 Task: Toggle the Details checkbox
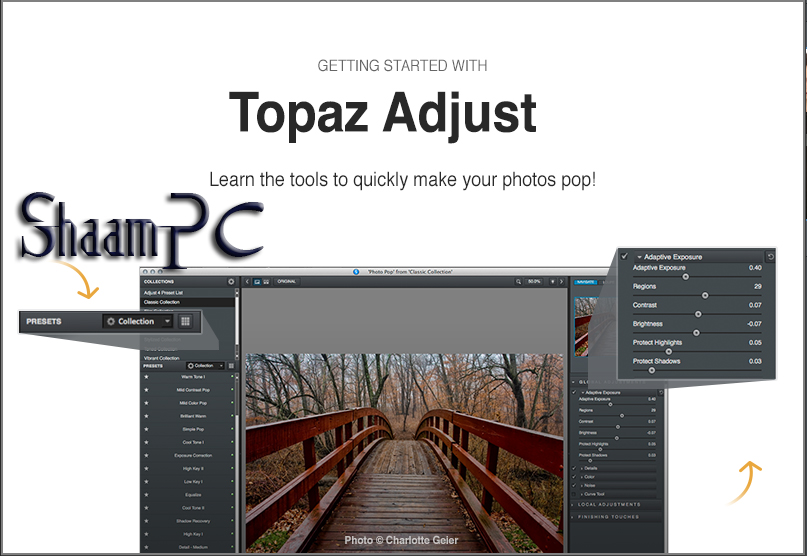[574, 468]
